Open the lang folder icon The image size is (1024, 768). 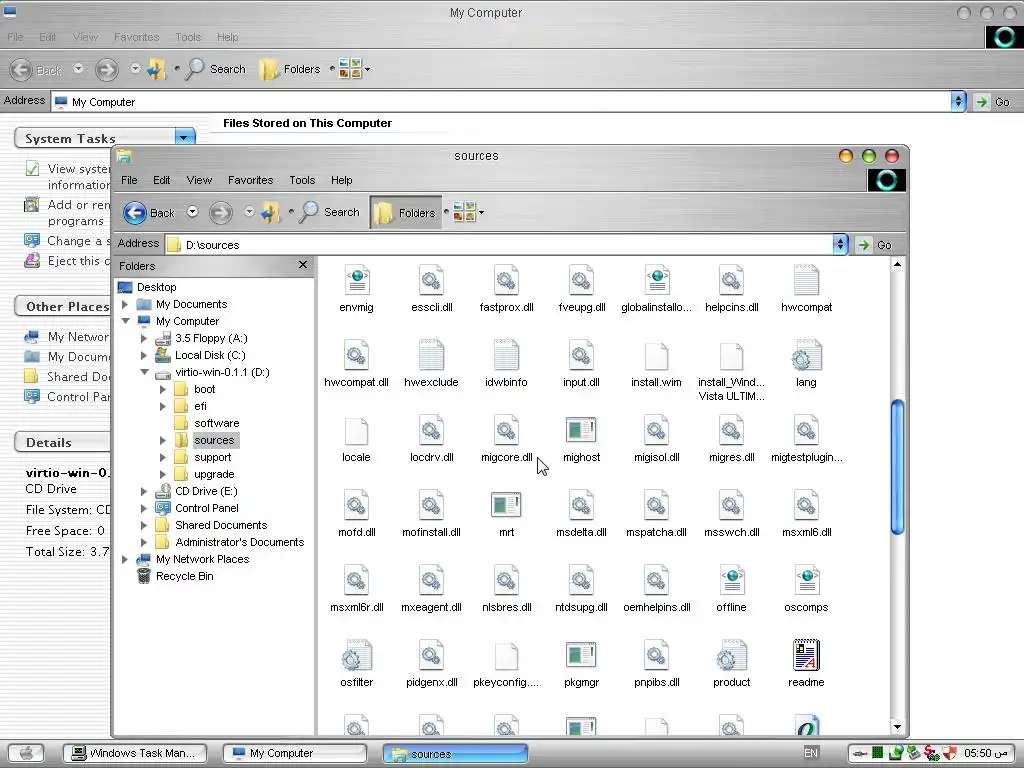(806, 356)
